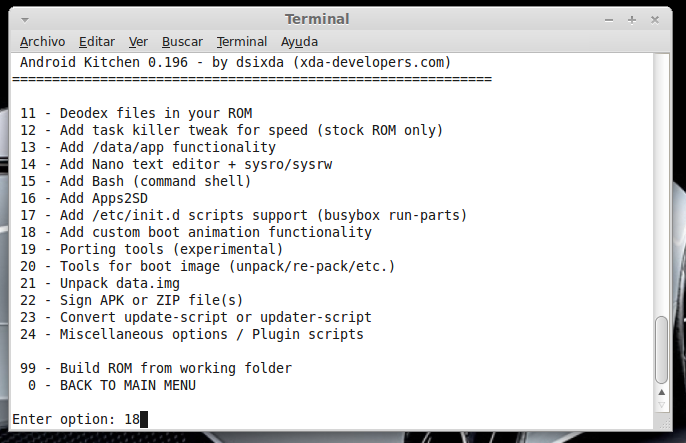Open the Archivo menu
The image size is (686, 443).
(x=42, y=41)
